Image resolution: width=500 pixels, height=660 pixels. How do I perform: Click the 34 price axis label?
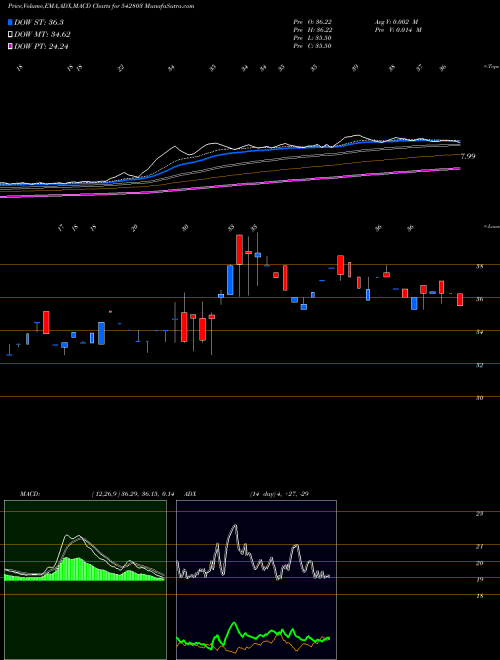coord(479,332)
